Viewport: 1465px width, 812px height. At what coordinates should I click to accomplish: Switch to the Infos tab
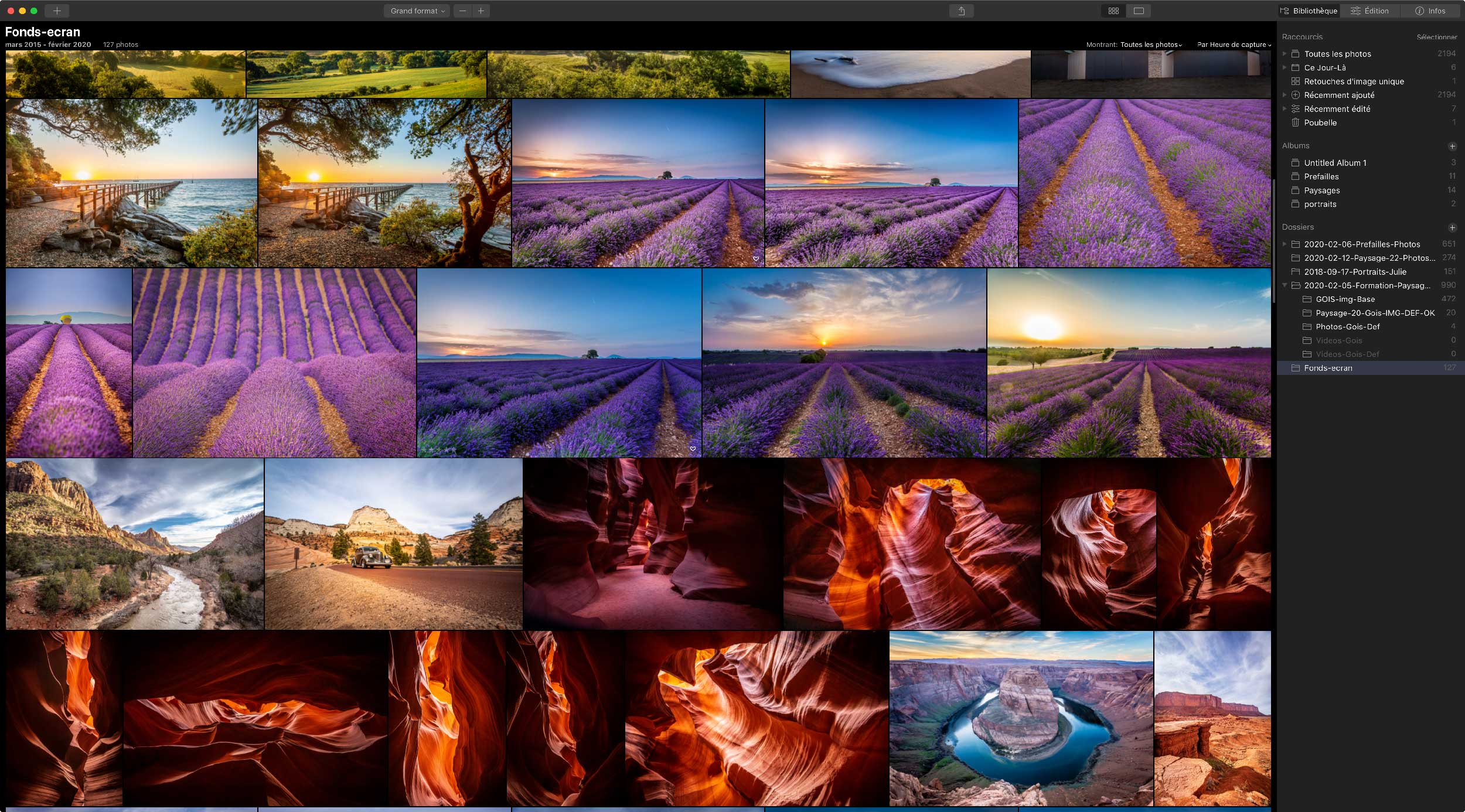click(1431, 11)
